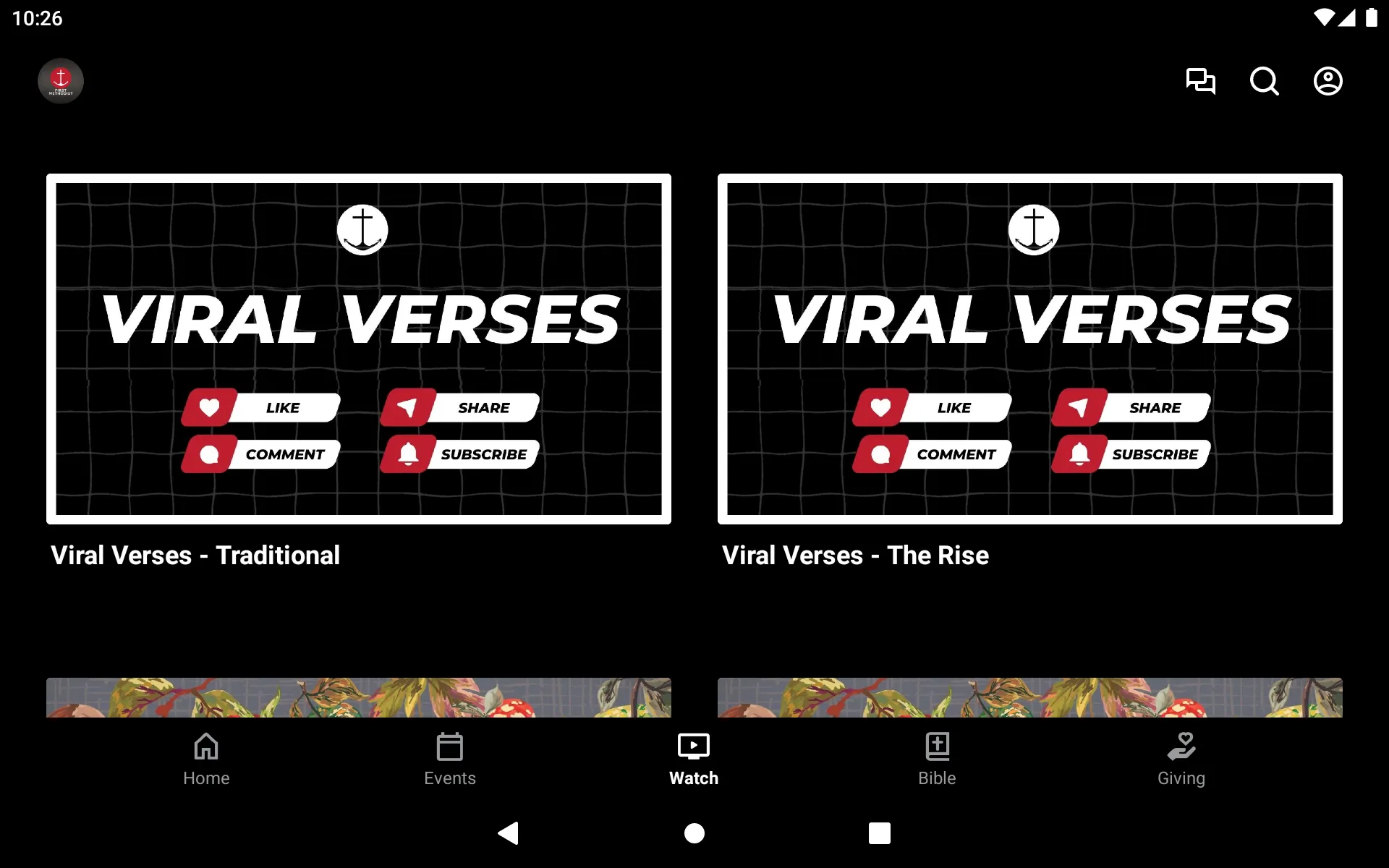Select the Events tab
The height and width of the screenshot is (868, 1389).
point(449,758)
